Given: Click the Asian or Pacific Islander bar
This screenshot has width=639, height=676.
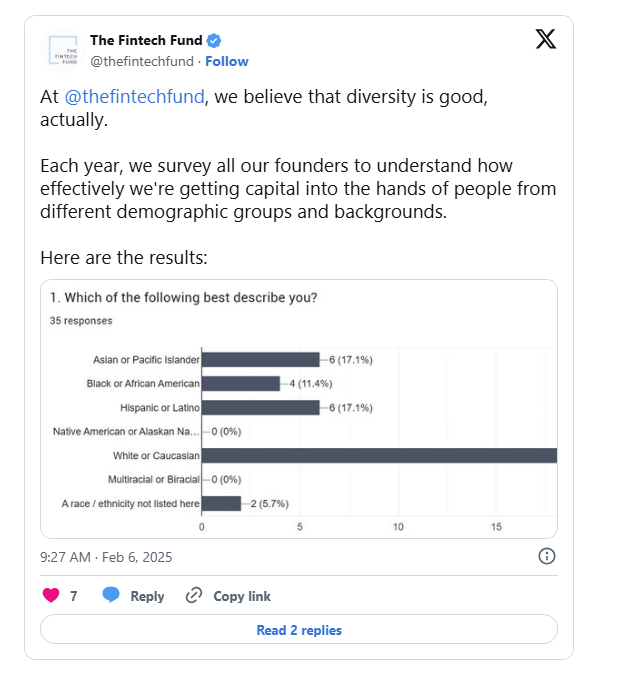Looking at the screenshot, I should point(260,360).
